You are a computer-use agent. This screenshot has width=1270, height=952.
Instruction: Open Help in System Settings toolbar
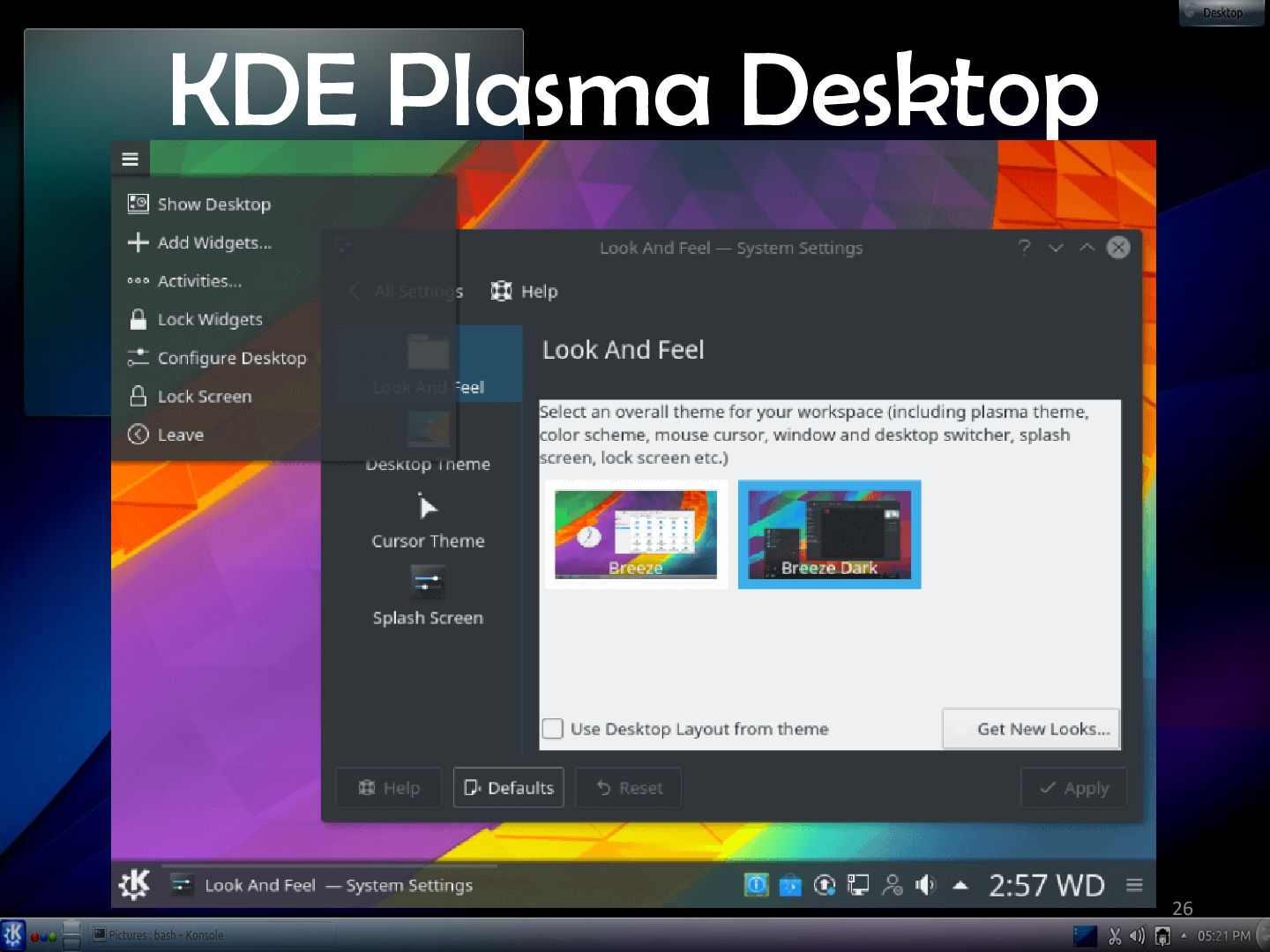[x=525, y=292]
